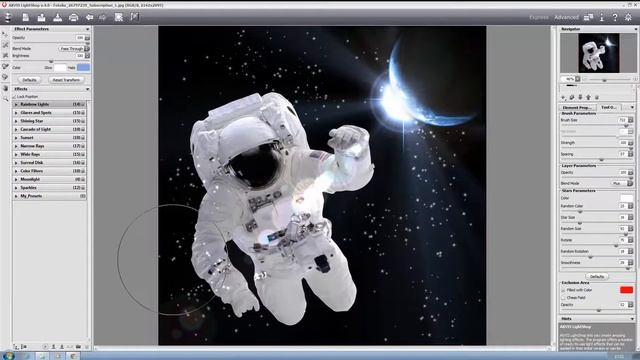Switch to Advanced mode
640x360 pixels.
tap(566, 17)
